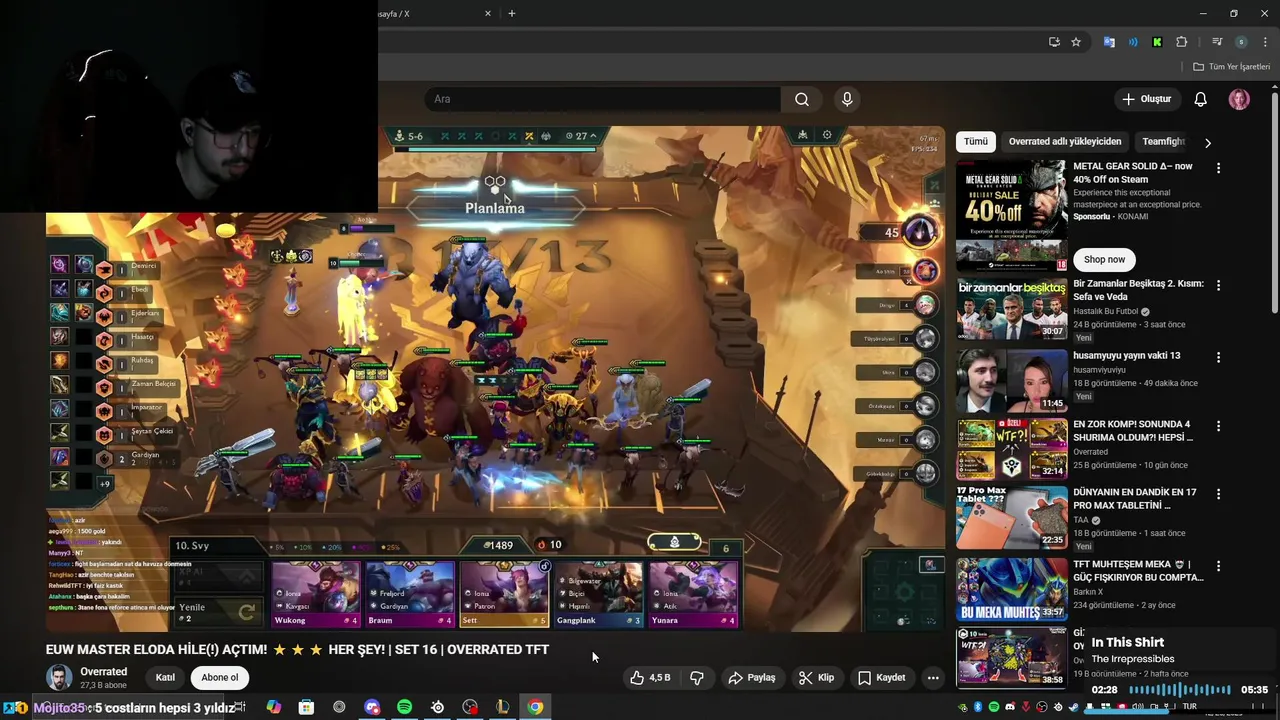Open YouTube account avatar menu
1280x720 pixels.
(1239, 99)
